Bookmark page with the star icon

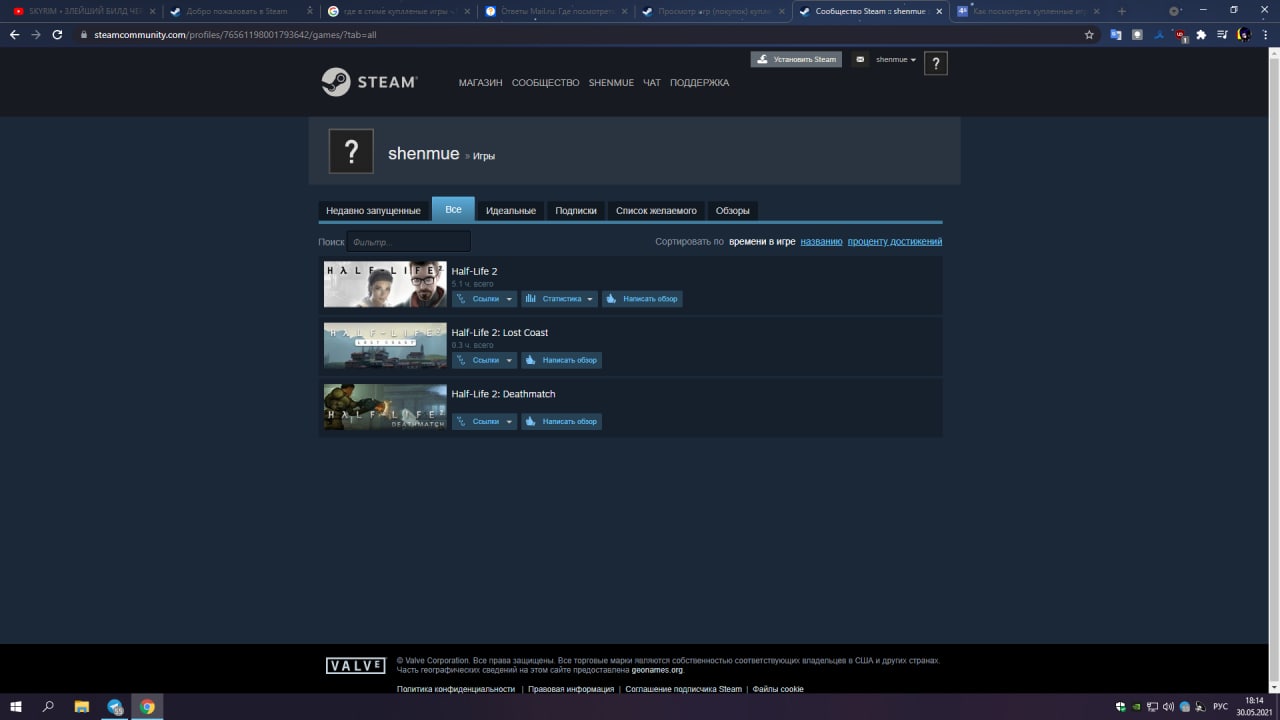pos(1089,34)
